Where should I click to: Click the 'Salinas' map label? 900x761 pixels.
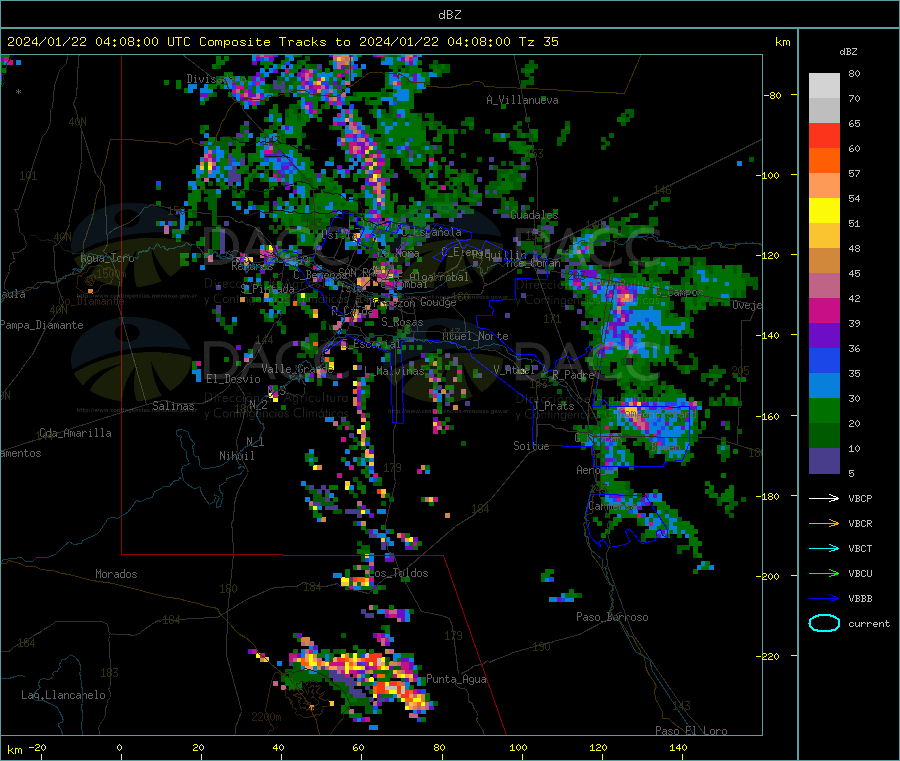[173, 406]
